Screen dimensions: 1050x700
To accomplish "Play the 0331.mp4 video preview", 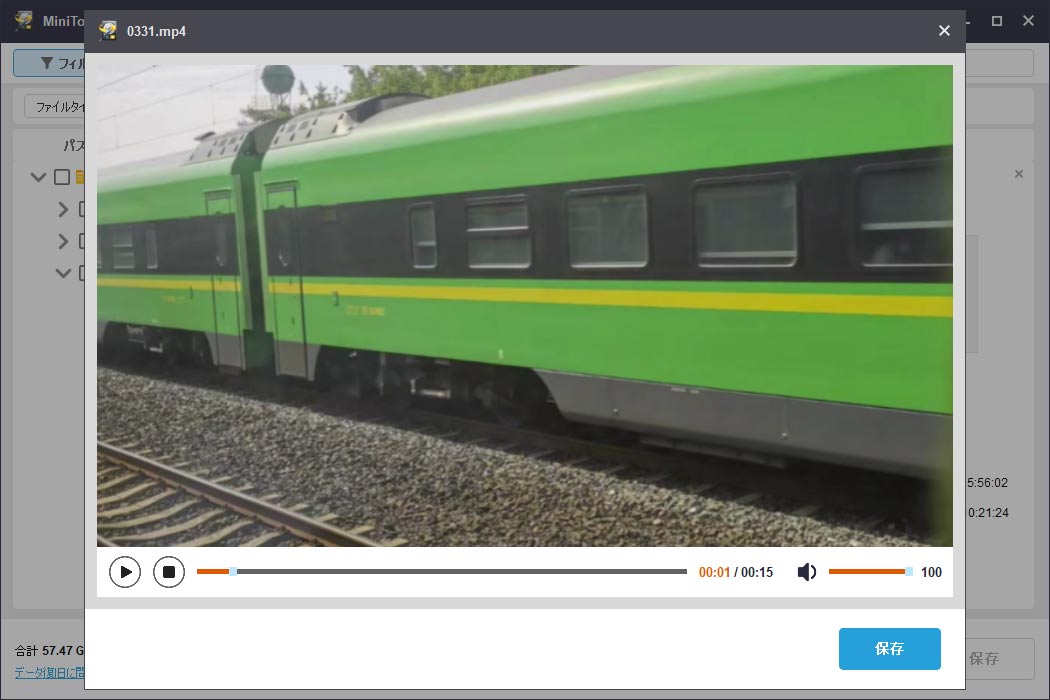I will [x=125, y=572].
